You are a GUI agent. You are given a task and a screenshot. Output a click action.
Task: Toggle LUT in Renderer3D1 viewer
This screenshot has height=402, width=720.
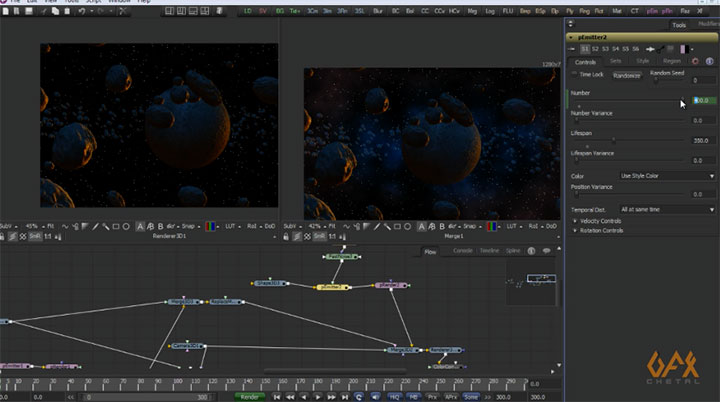click(x=230, y=226)
